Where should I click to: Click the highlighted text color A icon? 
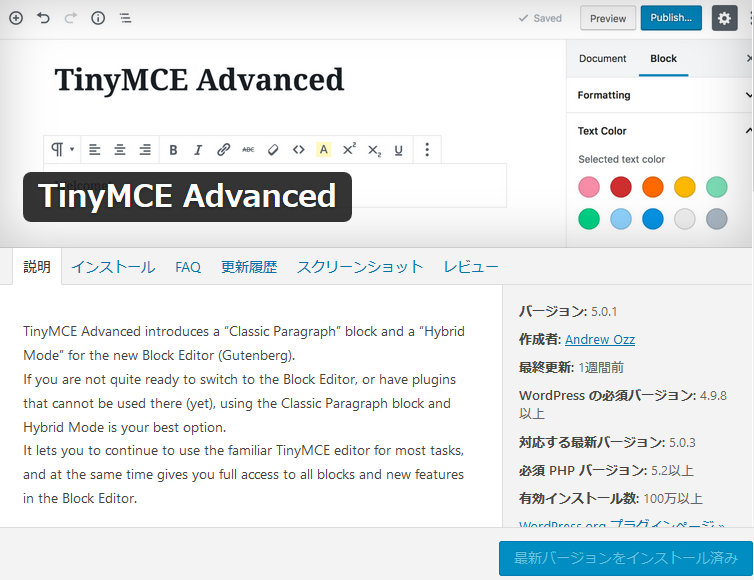point(324,150)
